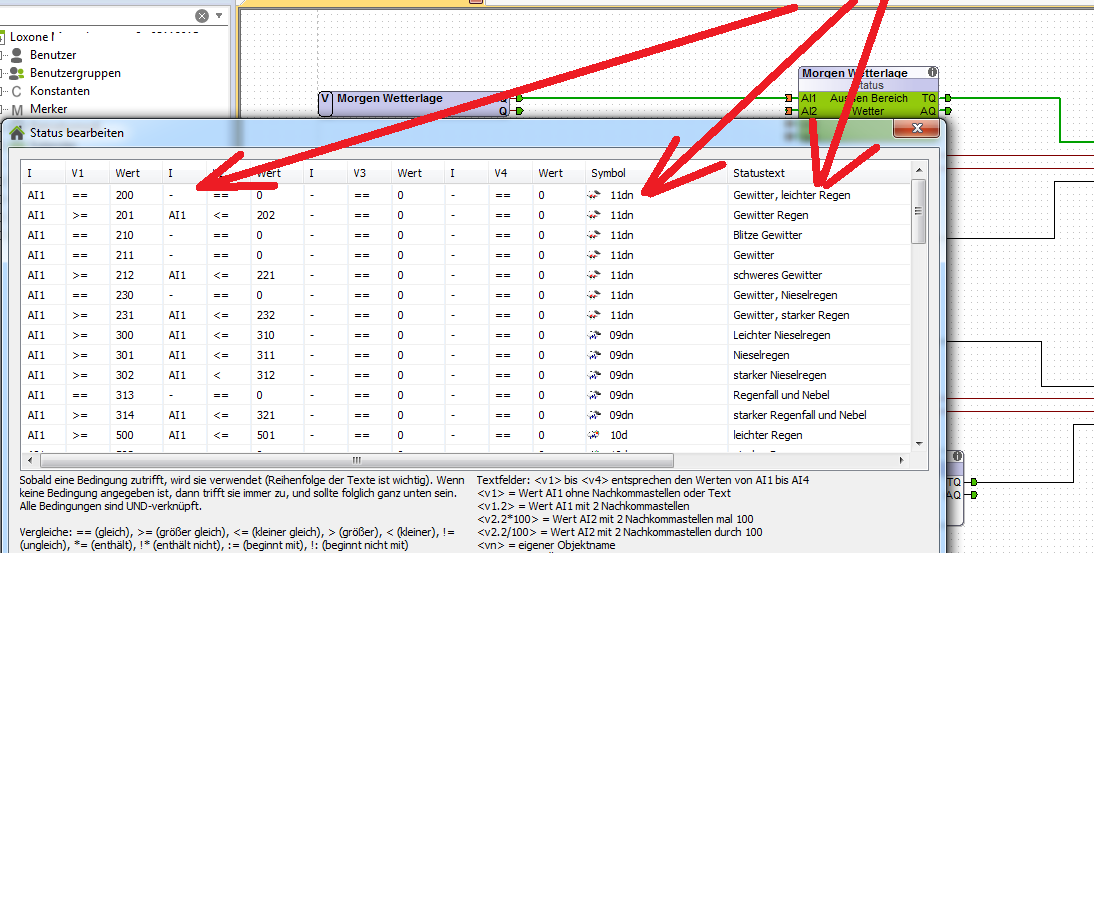The width and height of the screenshot is (1094, 912).
Task: Click the weather symbol icon in the Gewitter, leichter Regen row
Action: 594,195
